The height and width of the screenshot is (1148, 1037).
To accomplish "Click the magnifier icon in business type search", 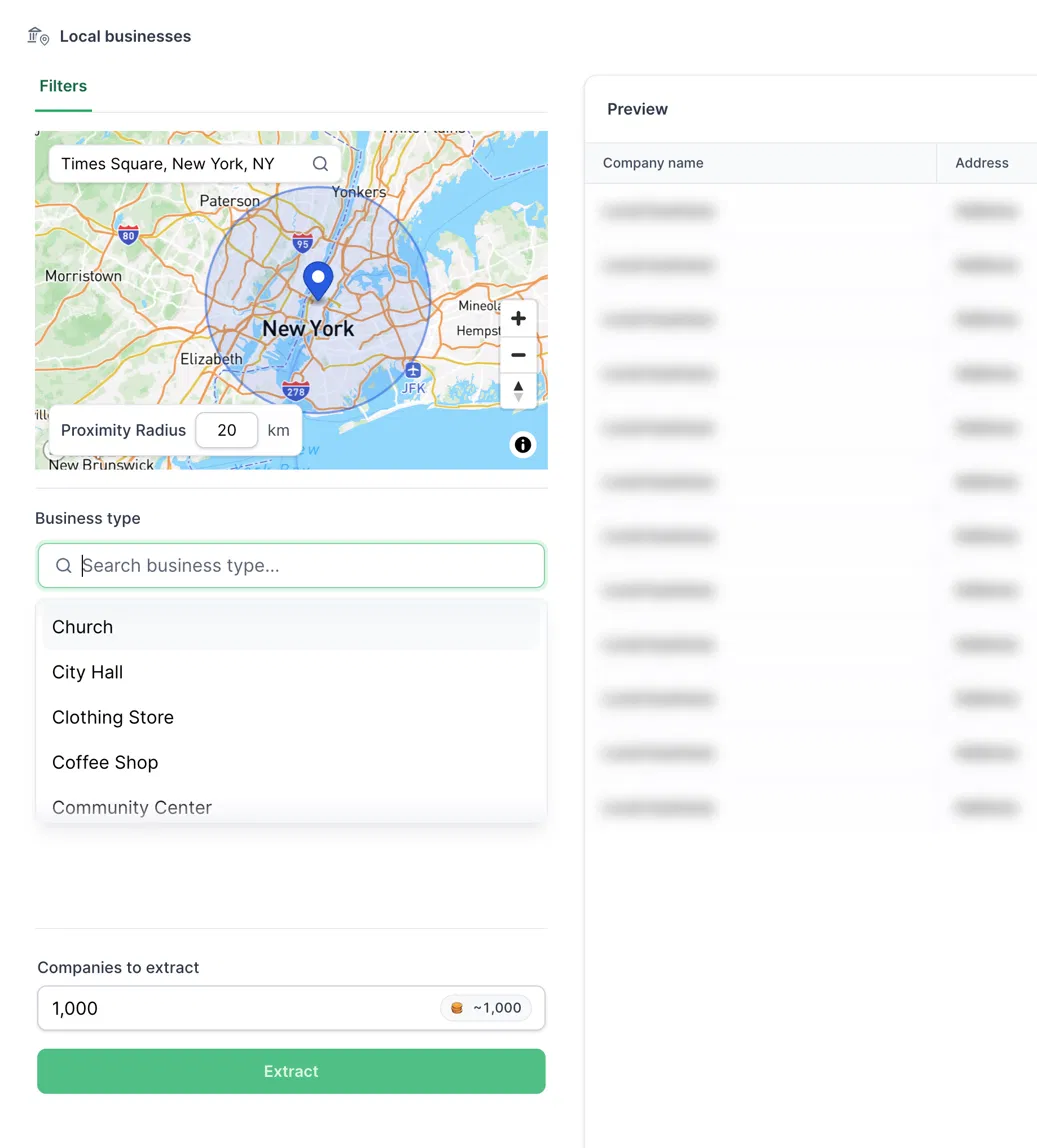I will pyautogui.click(x=64, y=565).
